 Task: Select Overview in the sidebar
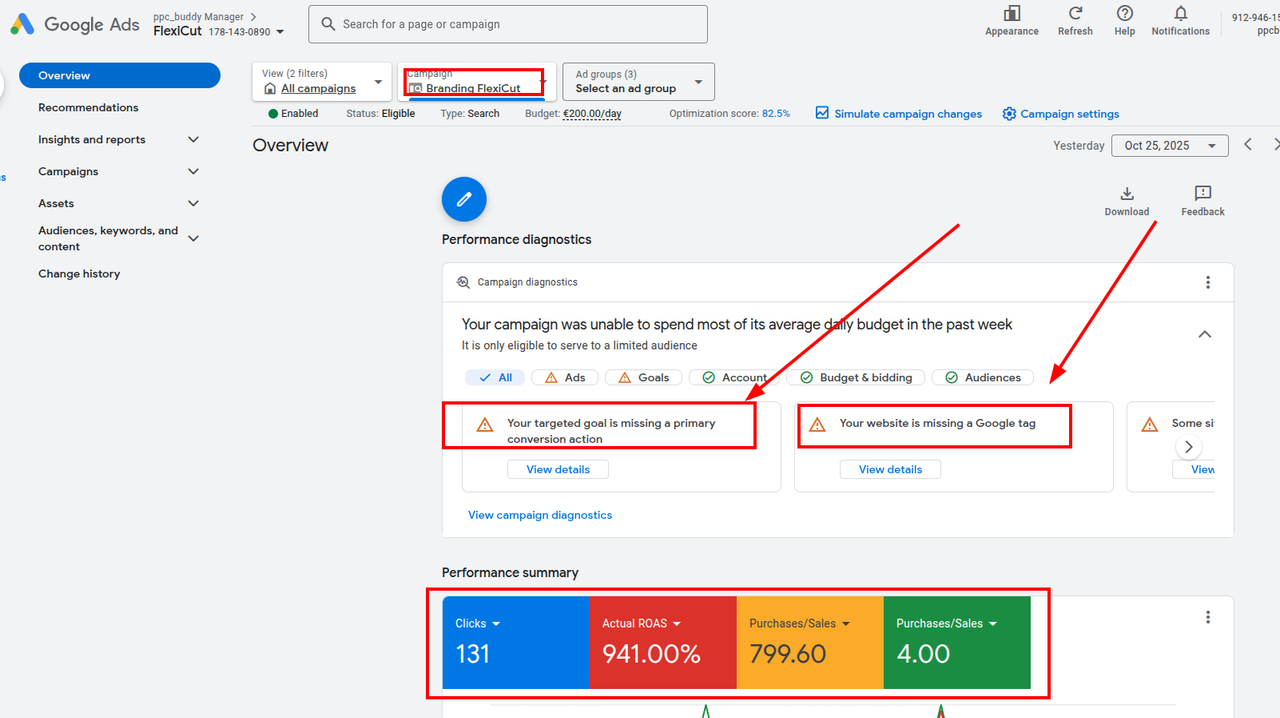point(119,75)
